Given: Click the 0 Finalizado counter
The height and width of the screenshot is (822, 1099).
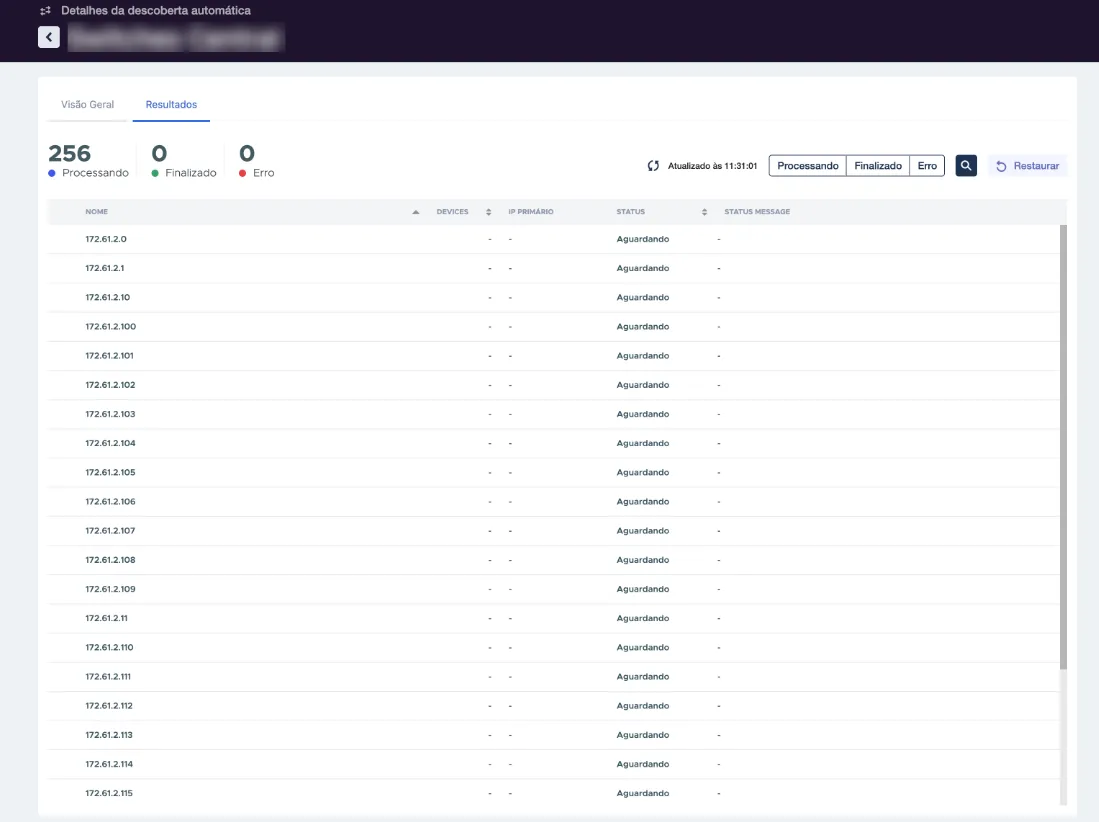Looking at the screenshot, I should (x=184, y=160).
